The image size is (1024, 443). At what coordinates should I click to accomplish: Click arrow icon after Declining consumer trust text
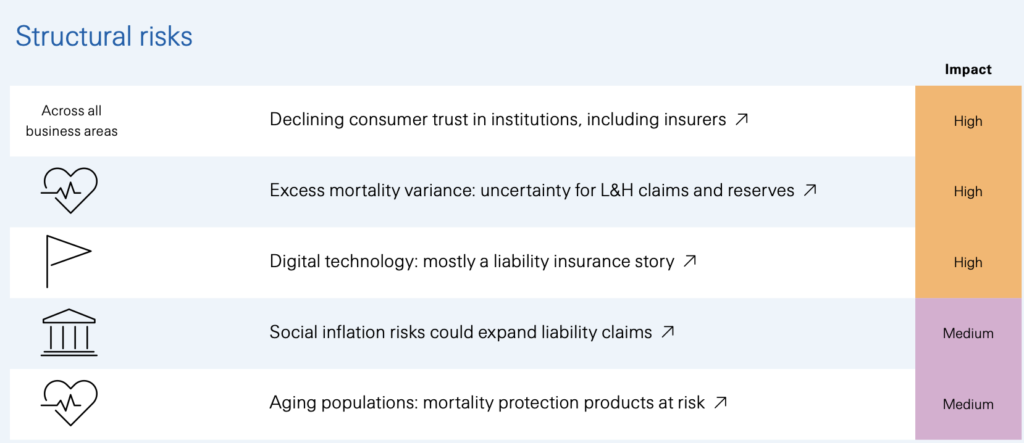coord(741,120)
